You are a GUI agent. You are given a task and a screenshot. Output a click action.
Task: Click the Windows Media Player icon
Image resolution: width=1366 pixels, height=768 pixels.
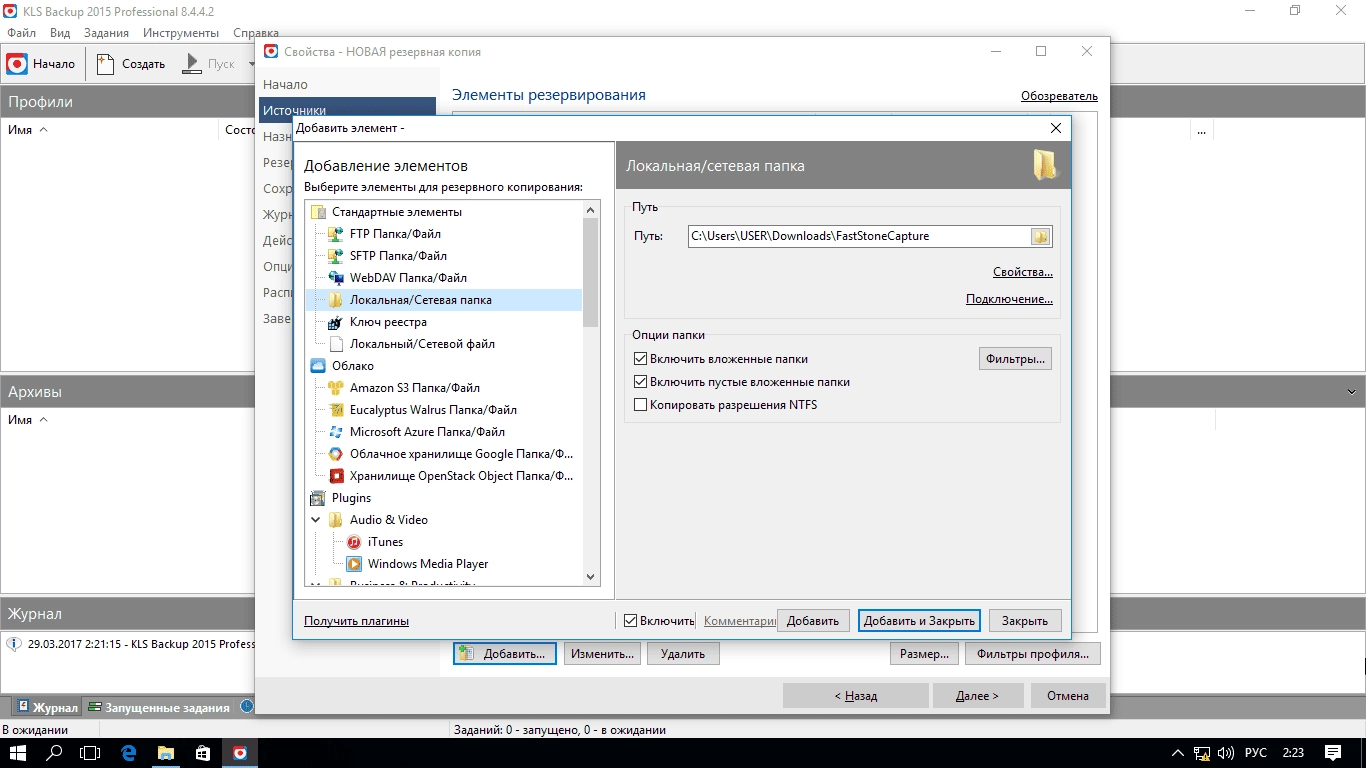coord(354,564)
